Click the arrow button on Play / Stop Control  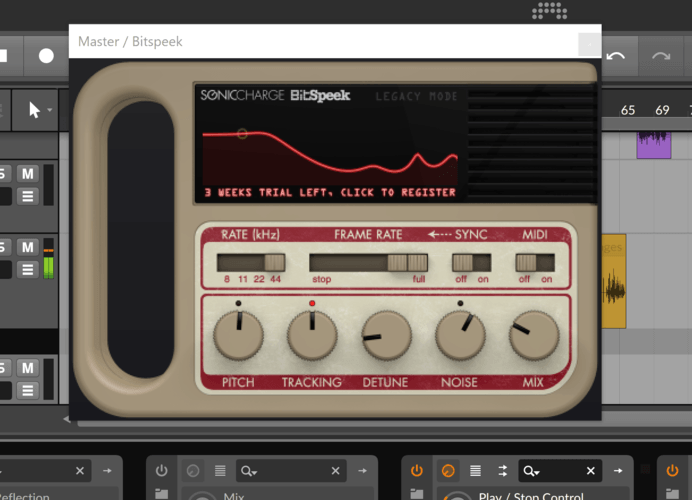tap(618, 471)
